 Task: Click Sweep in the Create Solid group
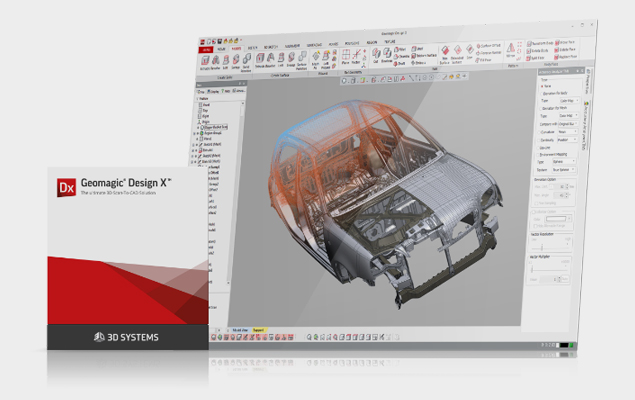[x=236, y=62]
